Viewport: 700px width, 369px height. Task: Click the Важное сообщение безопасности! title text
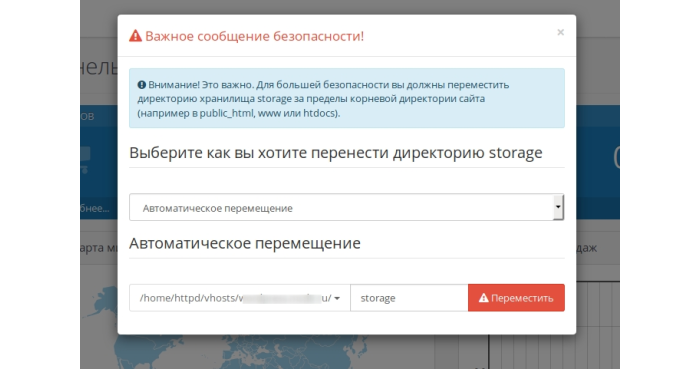(x=254, y=36)
